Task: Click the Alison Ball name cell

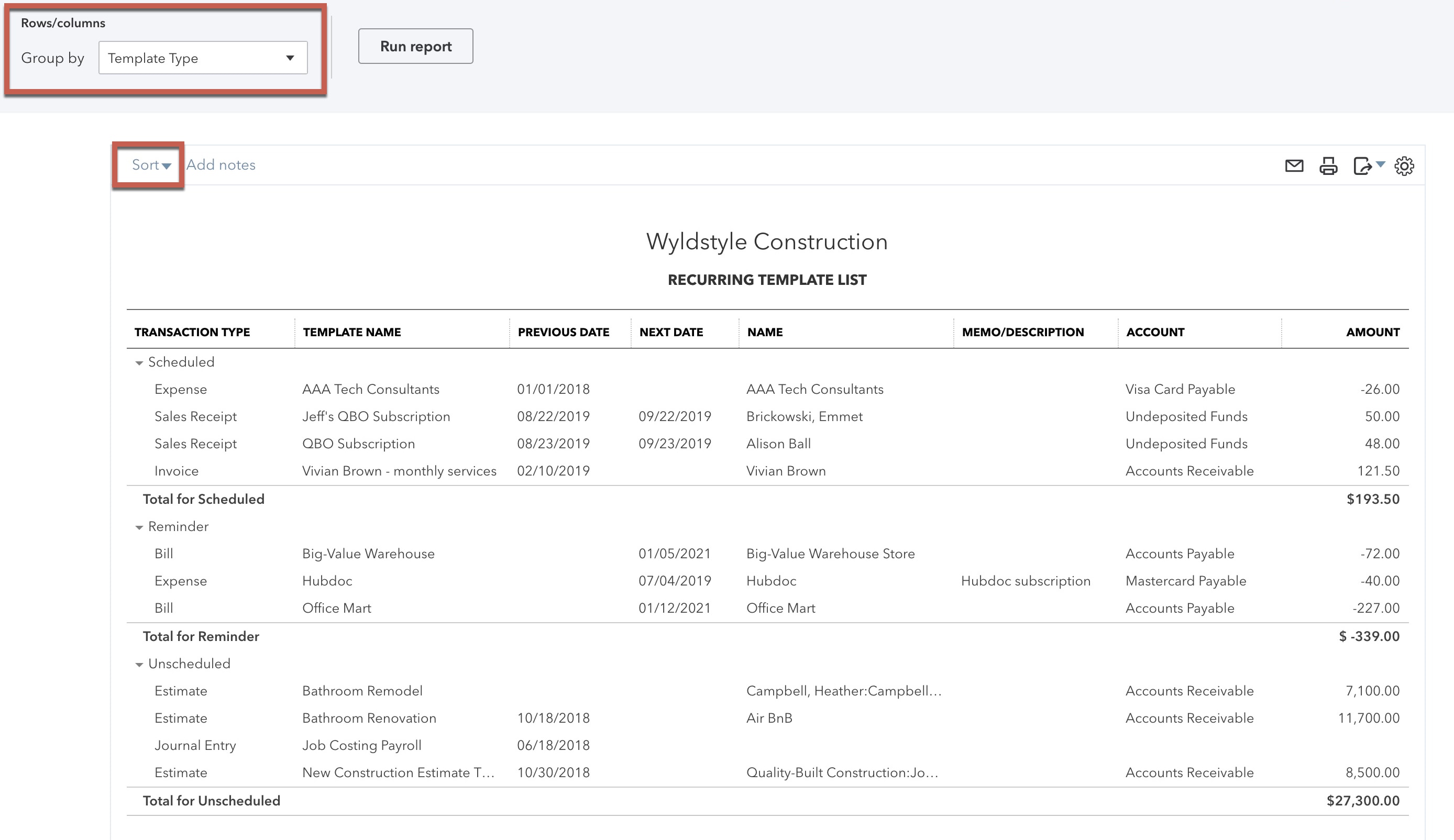Action: tap(778, 444)
